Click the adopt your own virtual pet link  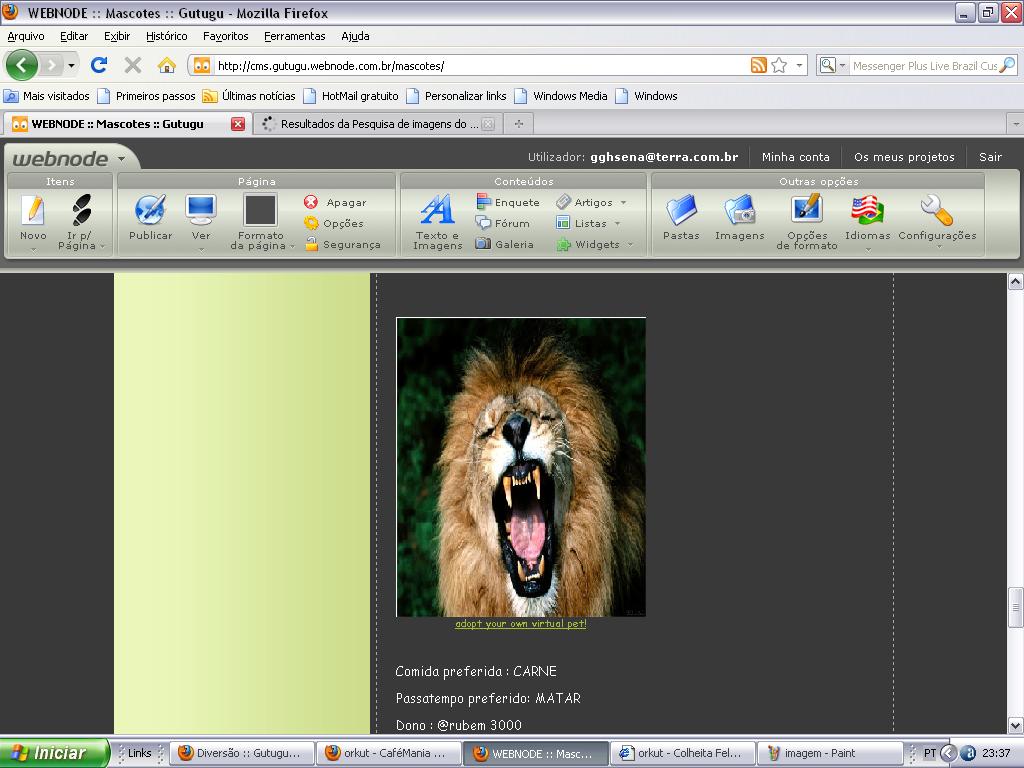click(520, 624)
